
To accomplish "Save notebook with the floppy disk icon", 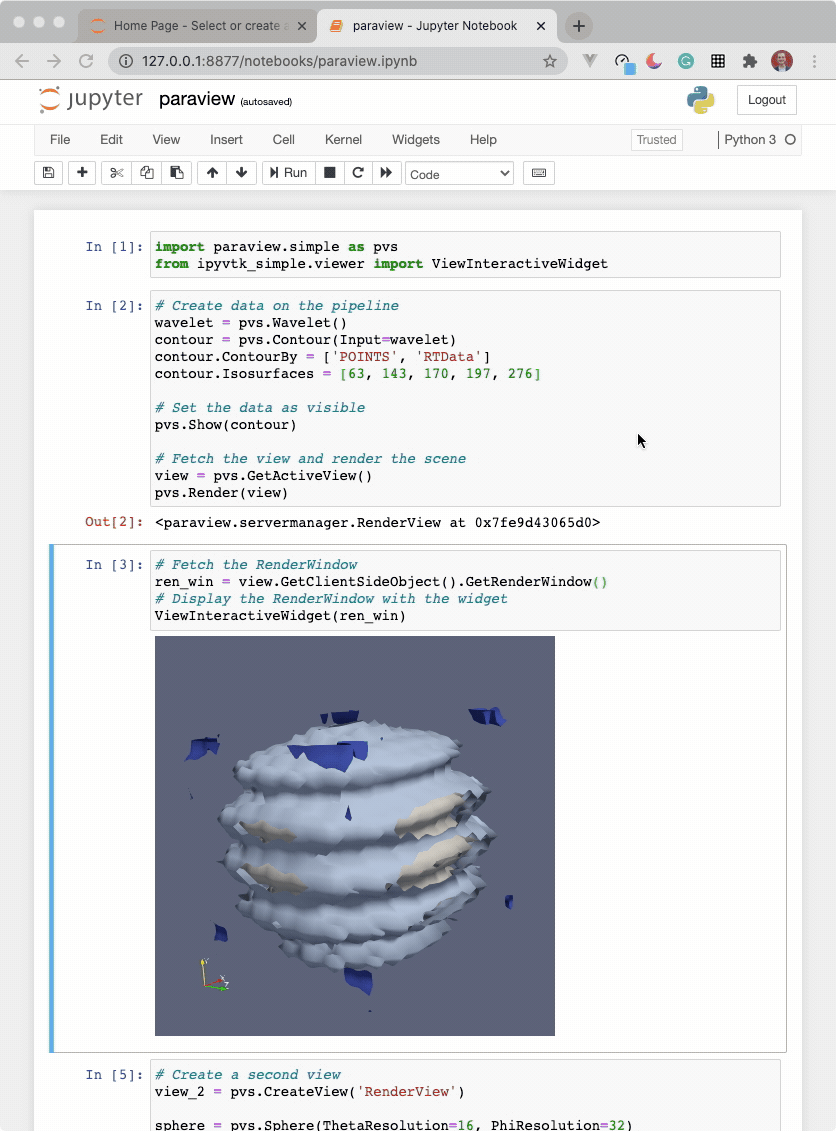I will click(49, 173).
